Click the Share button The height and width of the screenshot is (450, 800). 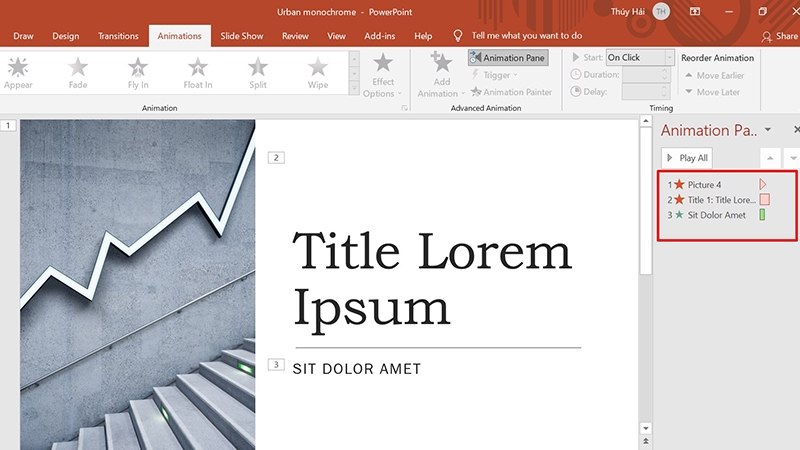780,36
